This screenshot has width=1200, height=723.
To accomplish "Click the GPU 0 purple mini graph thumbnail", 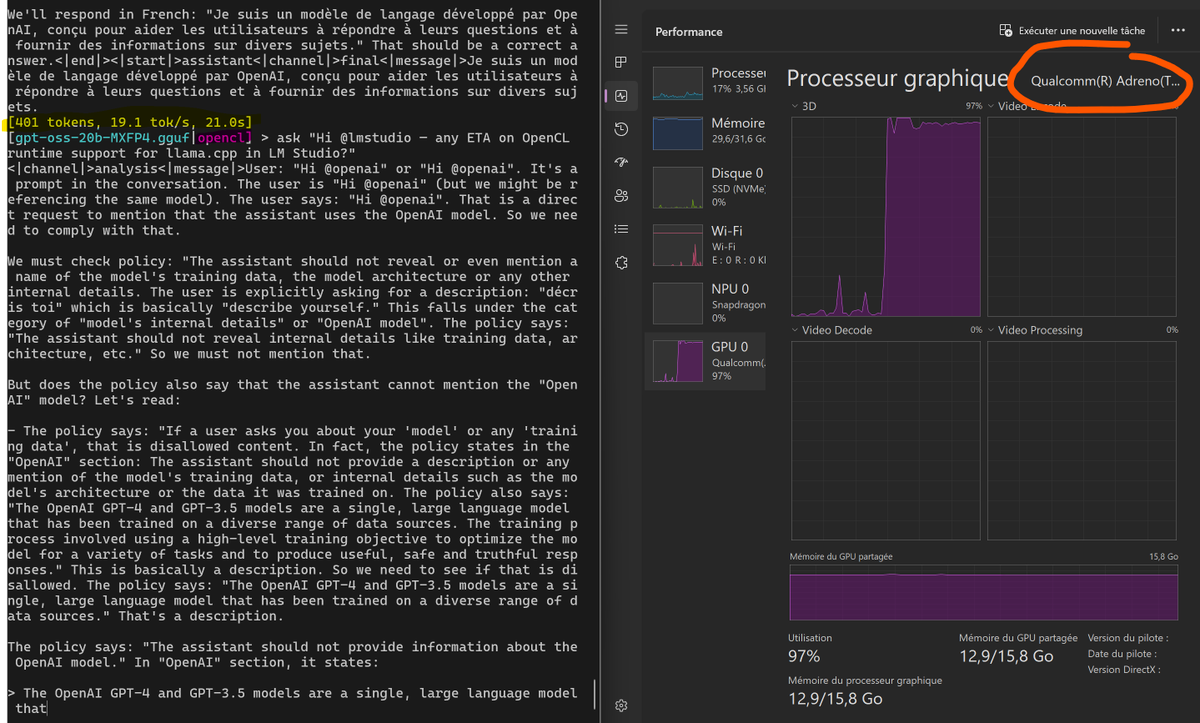I will pyautogui.click(x=678, y=361).
